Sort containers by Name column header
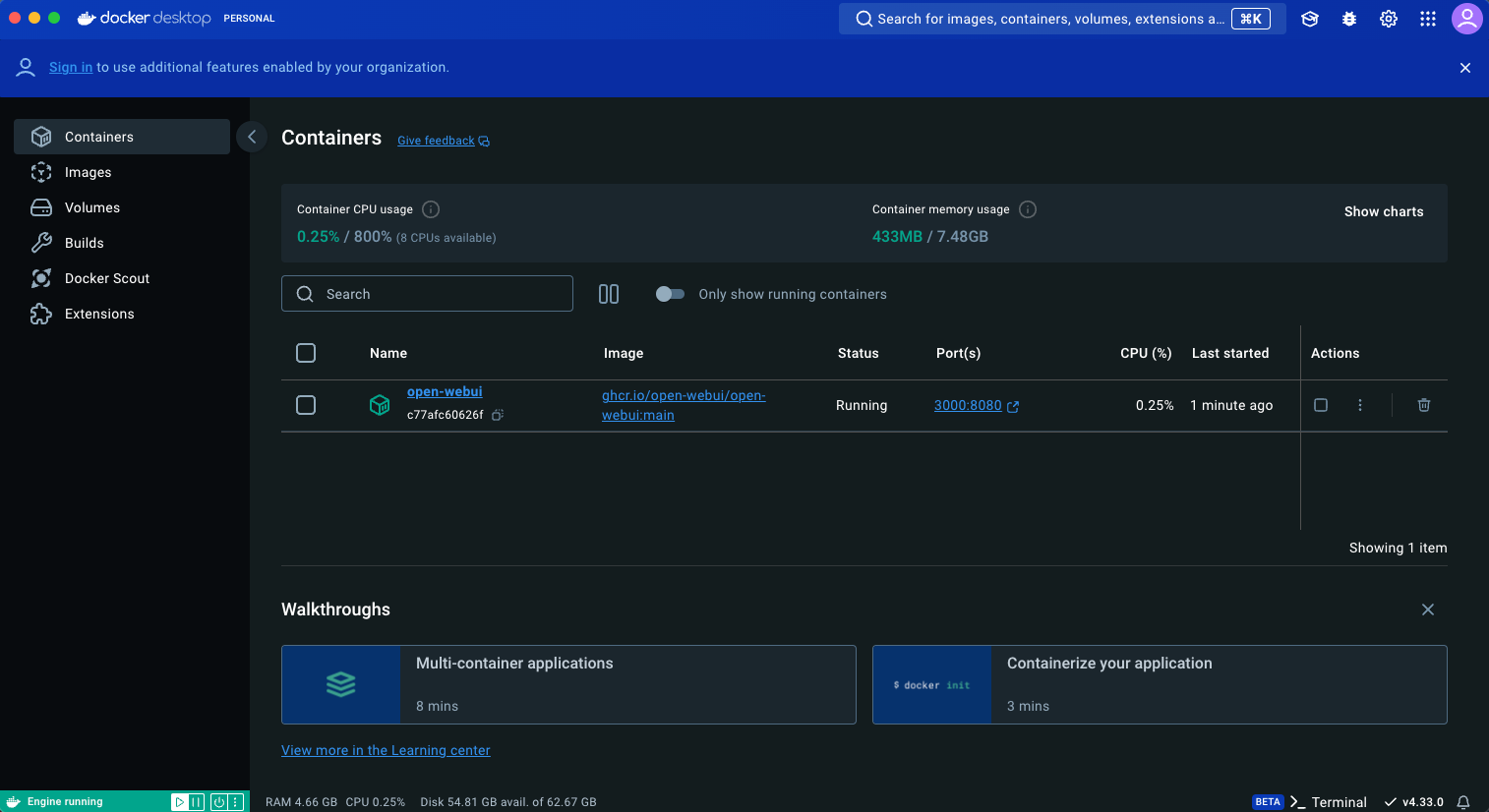Viewport: 1489px width, 812px height. tap(388, 353)
